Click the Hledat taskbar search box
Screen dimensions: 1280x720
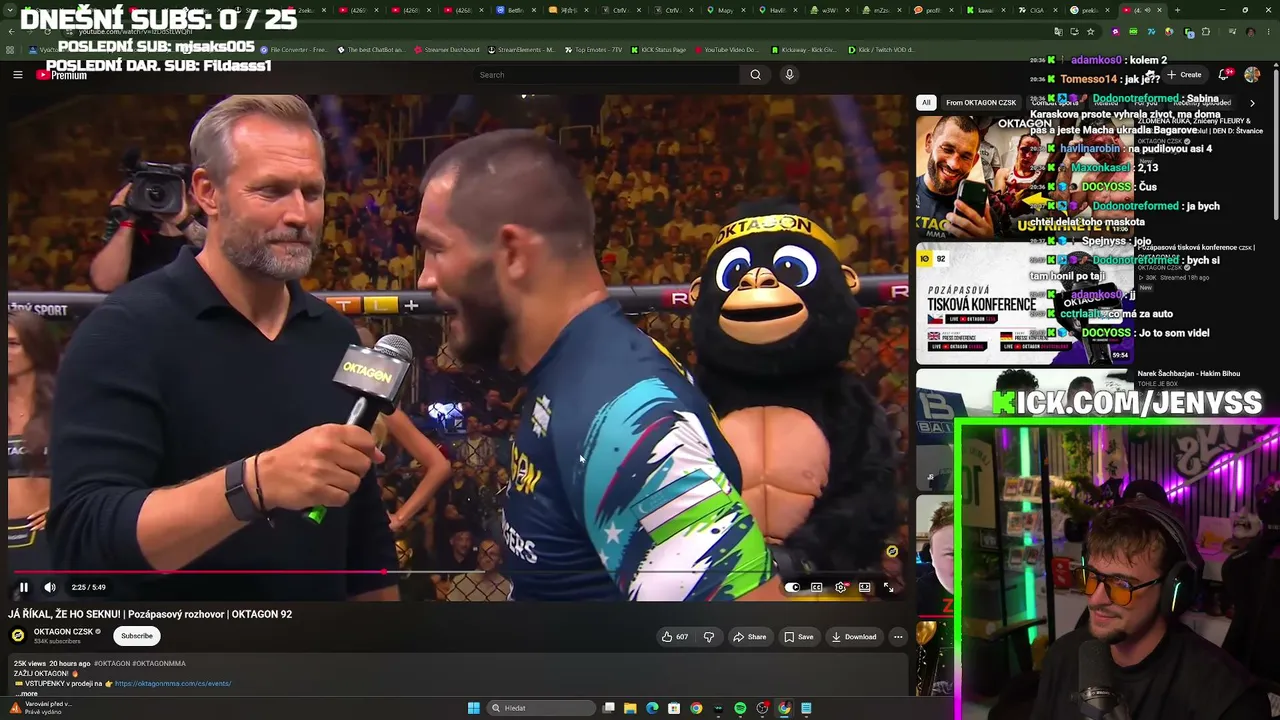(x=541, y=708)
